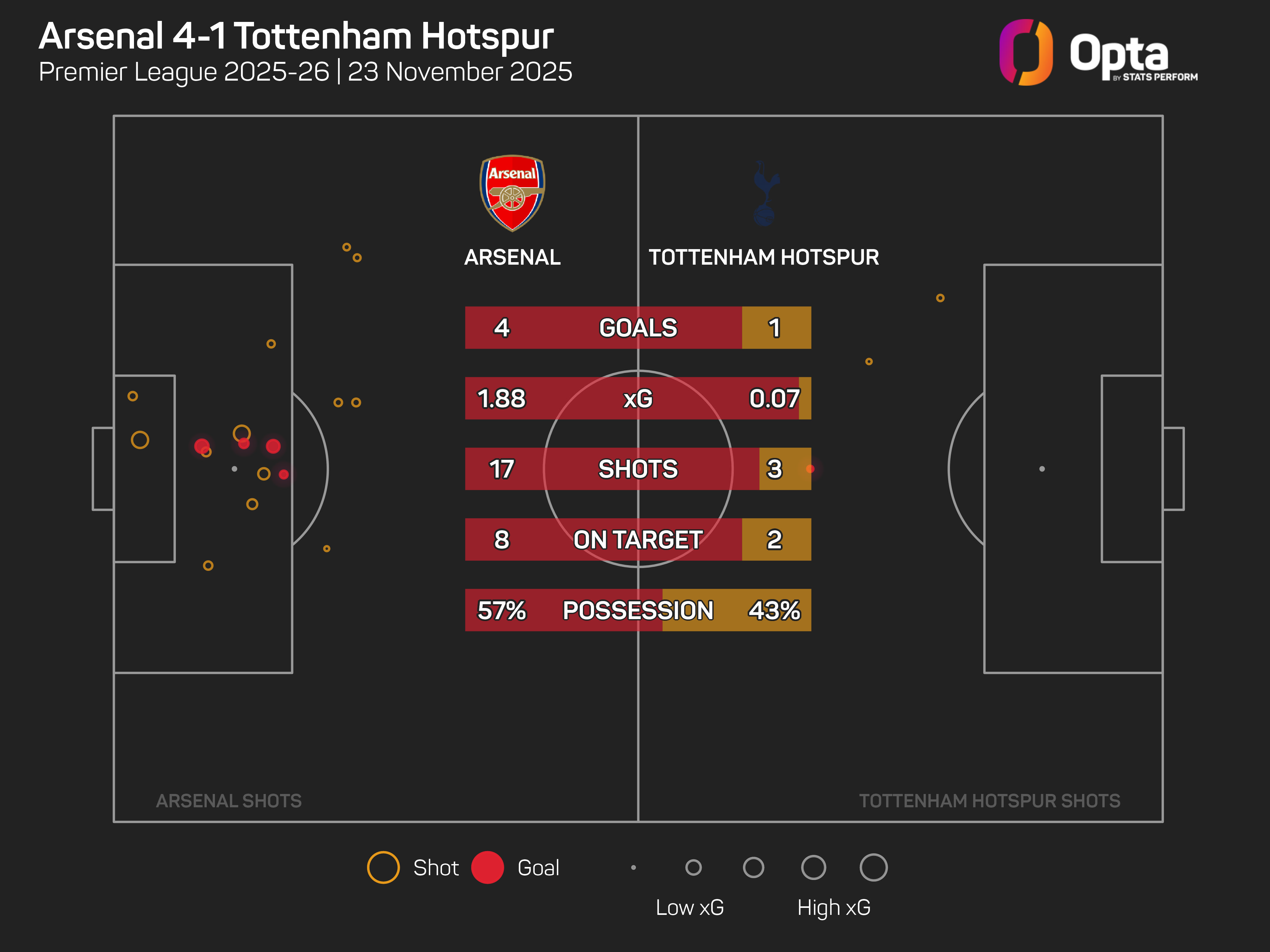Click the red Goal legend circle
The width and height of the screenshot is (1270, 952).
point(487,867)
